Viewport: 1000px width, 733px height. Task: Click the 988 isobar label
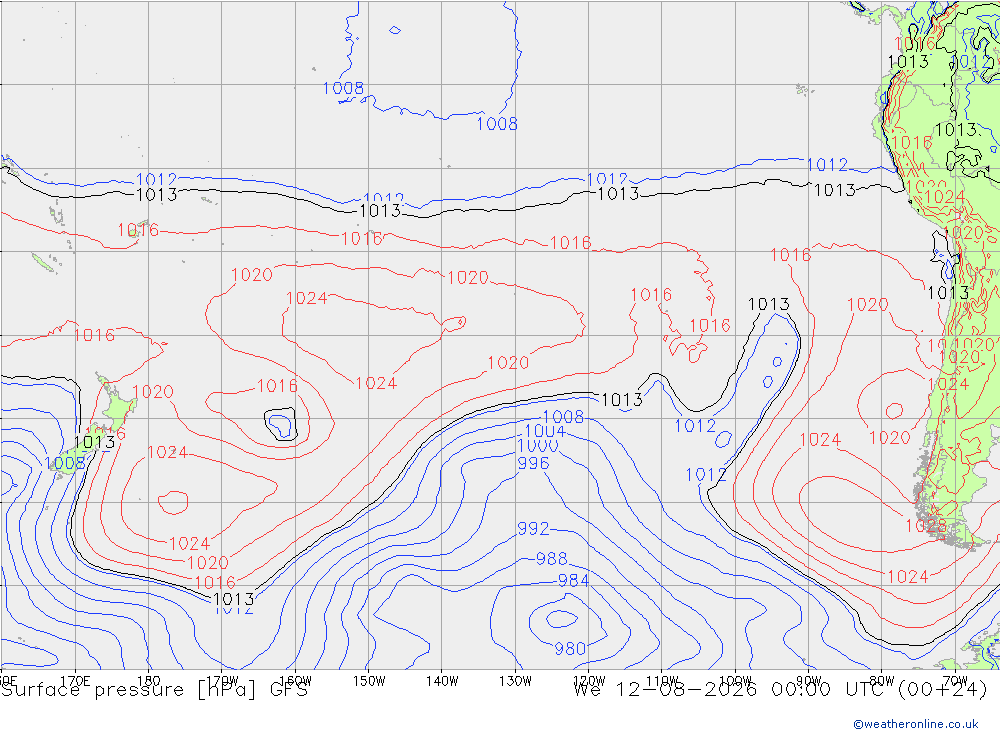click(552, 559)
